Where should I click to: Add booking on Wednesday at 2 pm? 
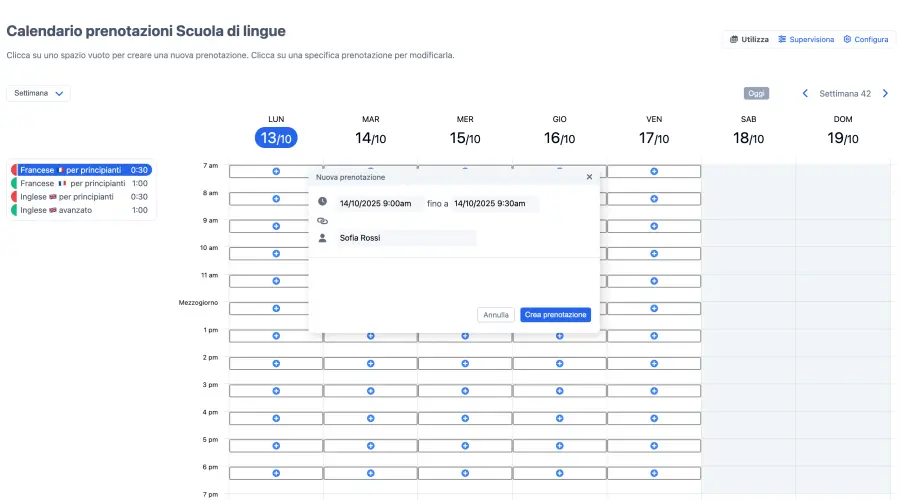coord(465,363)
